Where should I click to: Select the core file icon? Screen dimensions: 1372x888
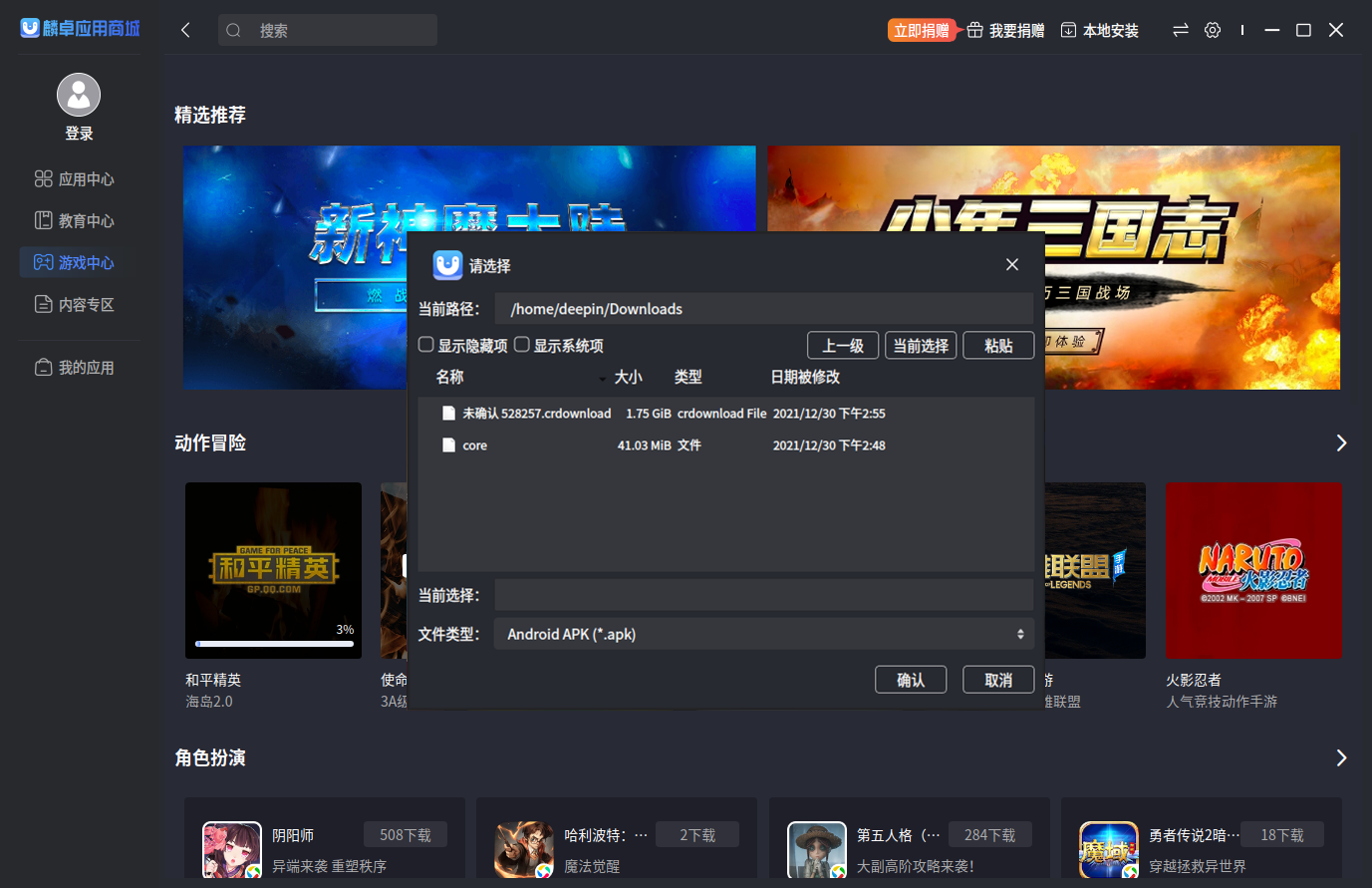point(449,445)
